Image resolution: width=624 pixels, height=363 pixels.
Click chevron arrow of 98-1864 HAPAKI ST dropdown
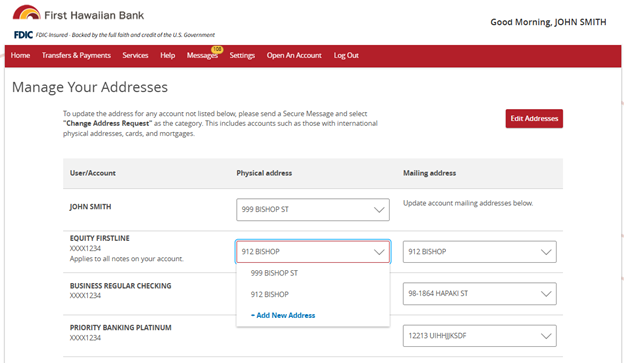click(x=546, y=294)
